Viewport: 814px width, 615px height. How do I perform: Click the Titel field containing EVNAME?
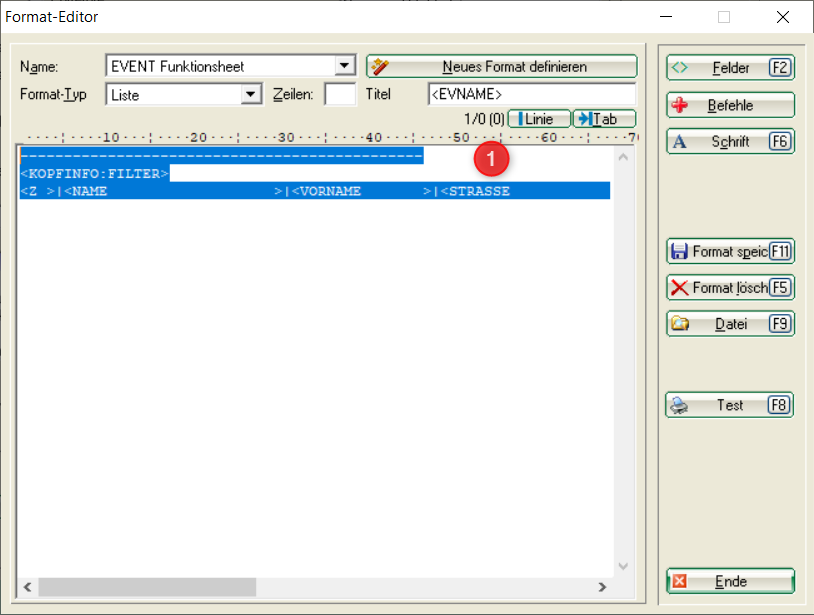(530, 95)
